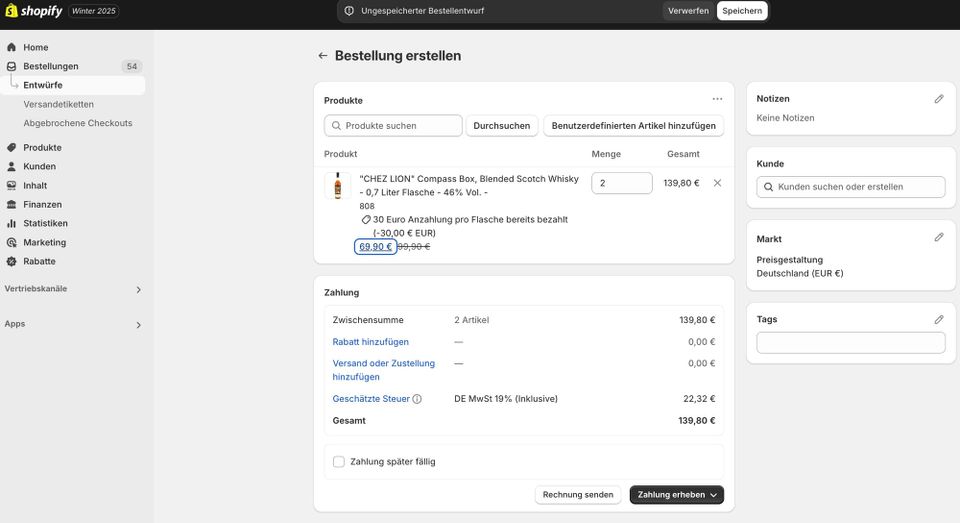Click the Durchsuchen button
This screenshot has height=523, width=960.
[501, 126]
